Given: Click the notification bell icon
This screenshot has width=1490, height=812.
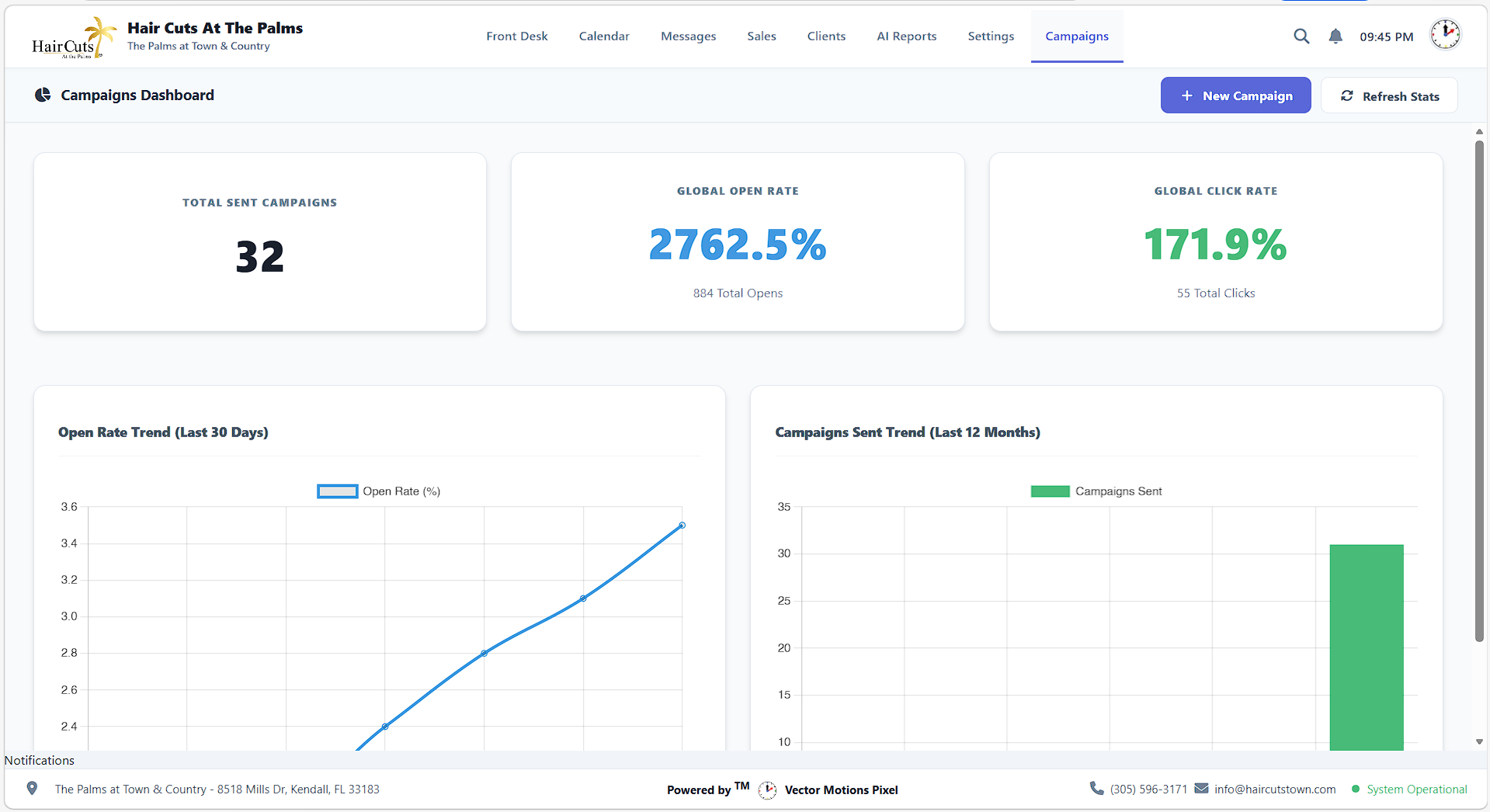Looking at the screenshot, I should tap(1335, 36).
